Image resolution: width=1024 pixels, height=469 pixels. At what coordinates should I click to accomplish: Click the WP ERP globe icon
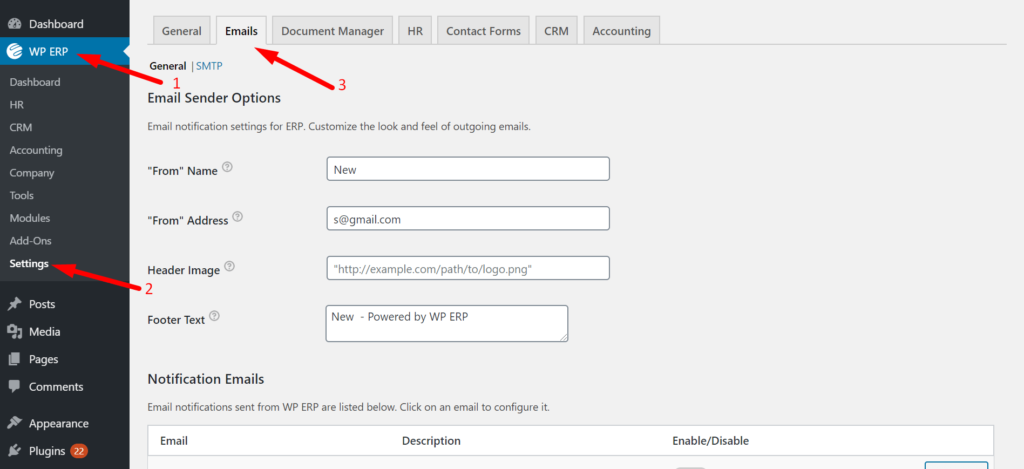pyautogui.click(x=15, y=52)
